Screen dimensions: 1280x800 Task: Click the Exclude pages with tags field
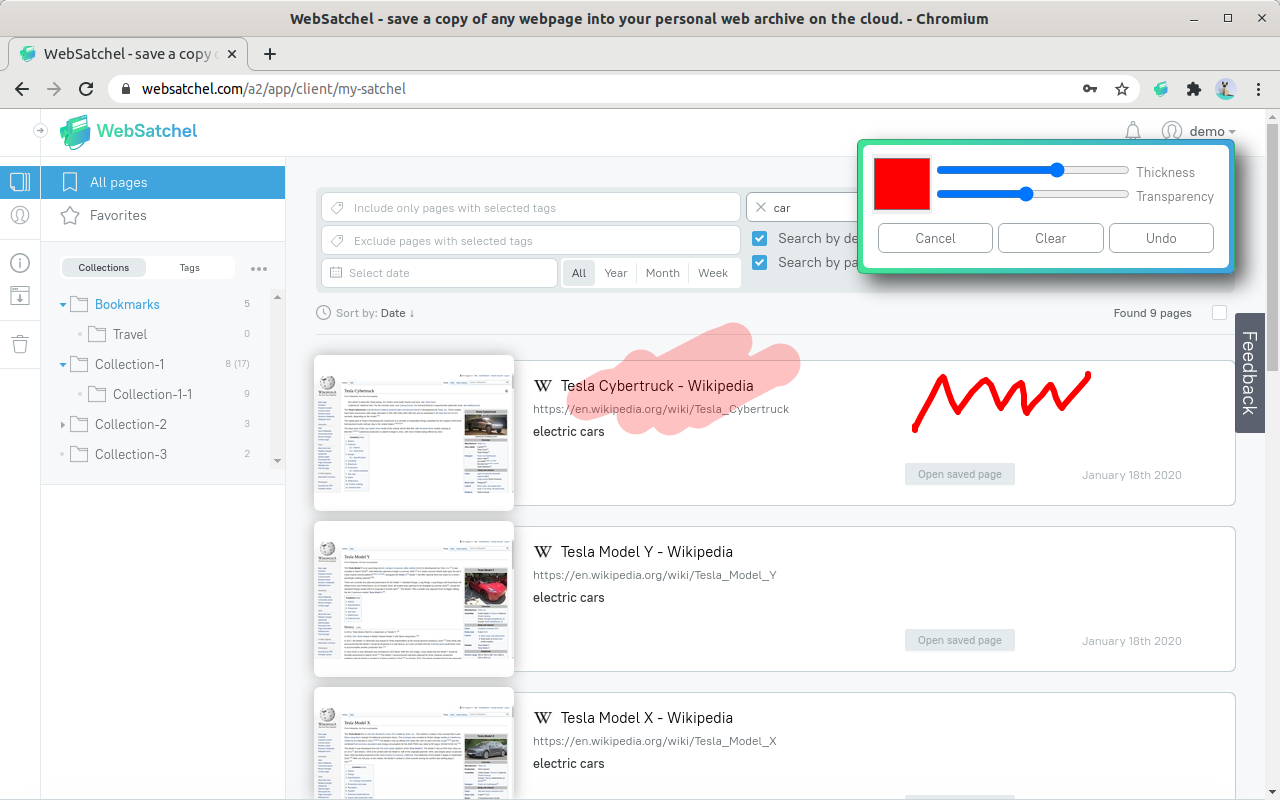[x=531, y=241]
